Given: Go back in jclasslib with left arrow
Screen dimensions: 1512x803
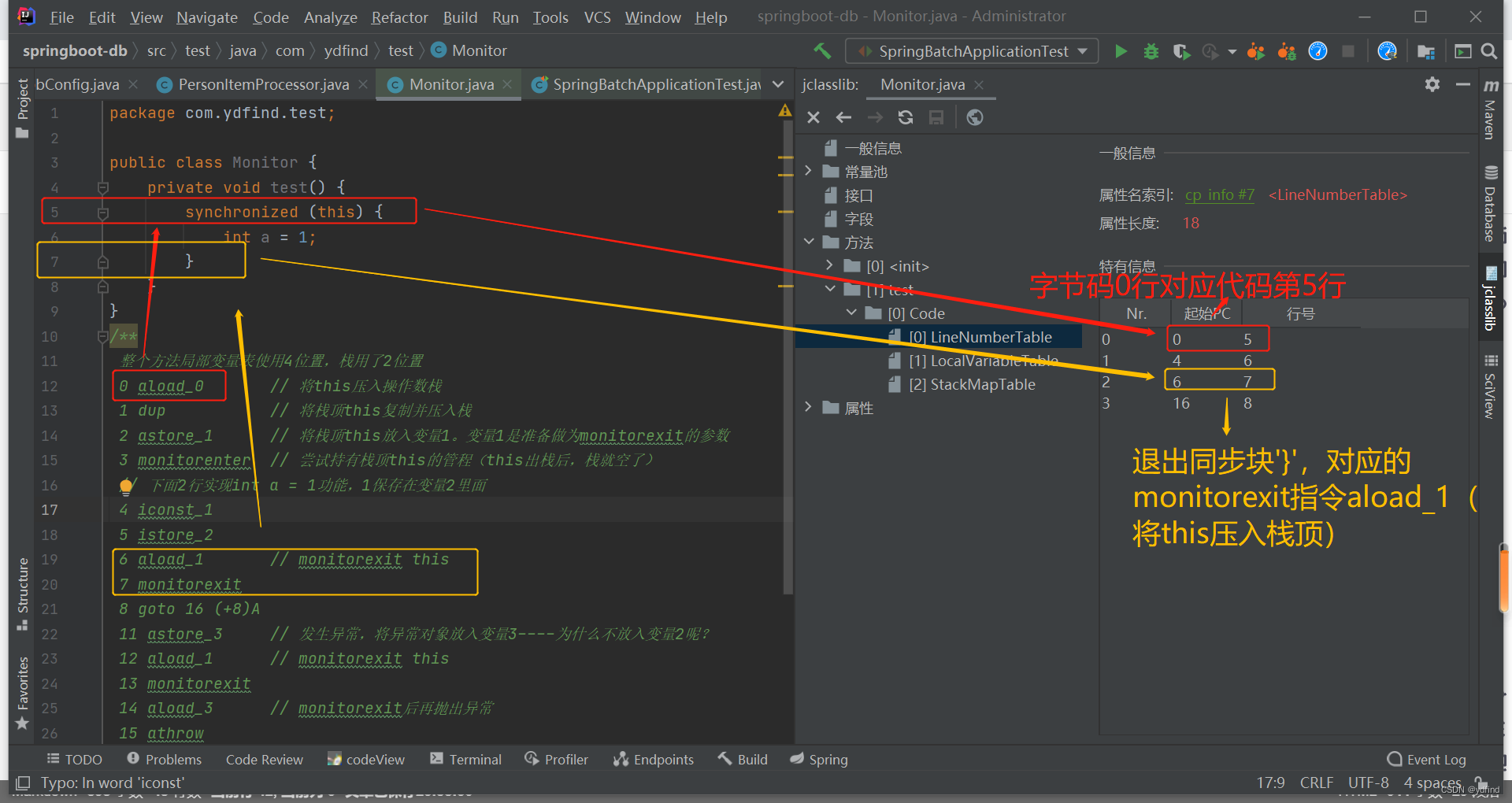Looking at the screenshot, I should click(x=843, y=117).
